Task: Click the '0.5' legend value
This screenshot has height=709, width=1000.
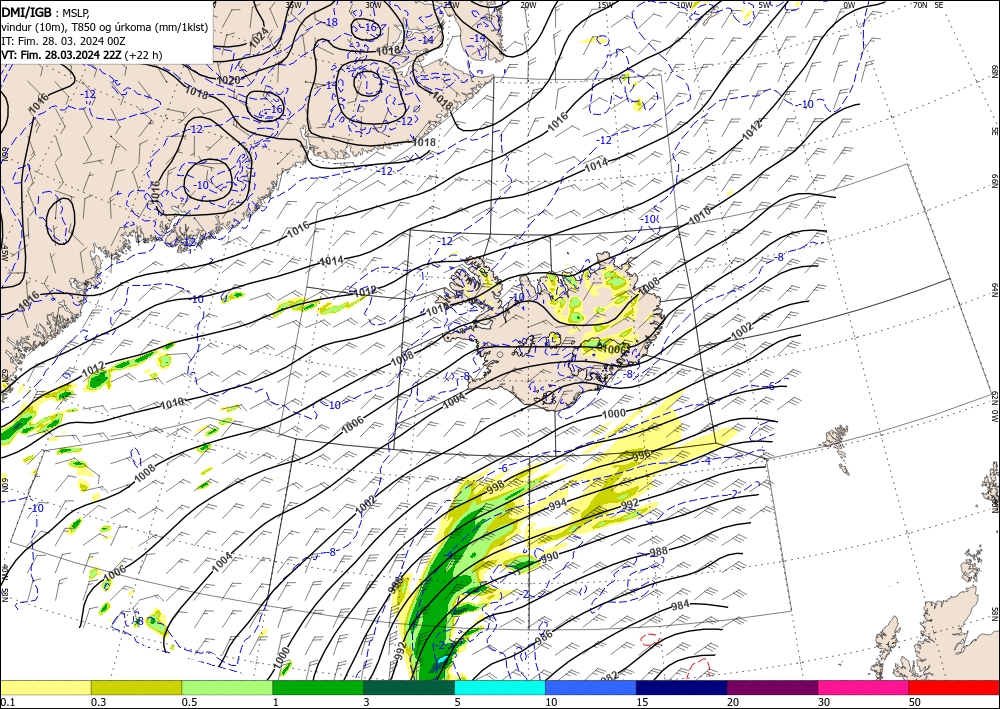Action: [x=189, y=702]
